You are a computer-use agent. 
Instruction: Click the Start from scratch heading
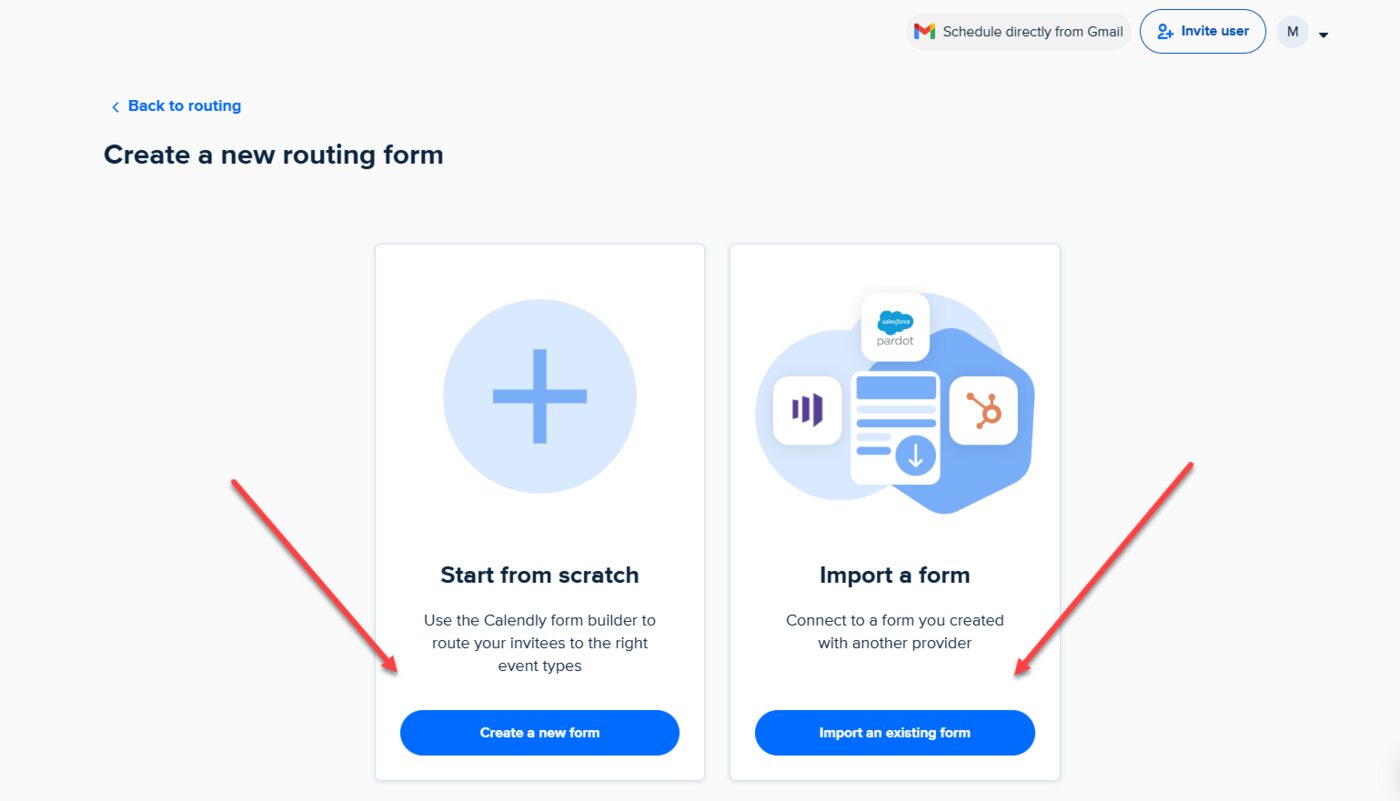click(539, 574)
